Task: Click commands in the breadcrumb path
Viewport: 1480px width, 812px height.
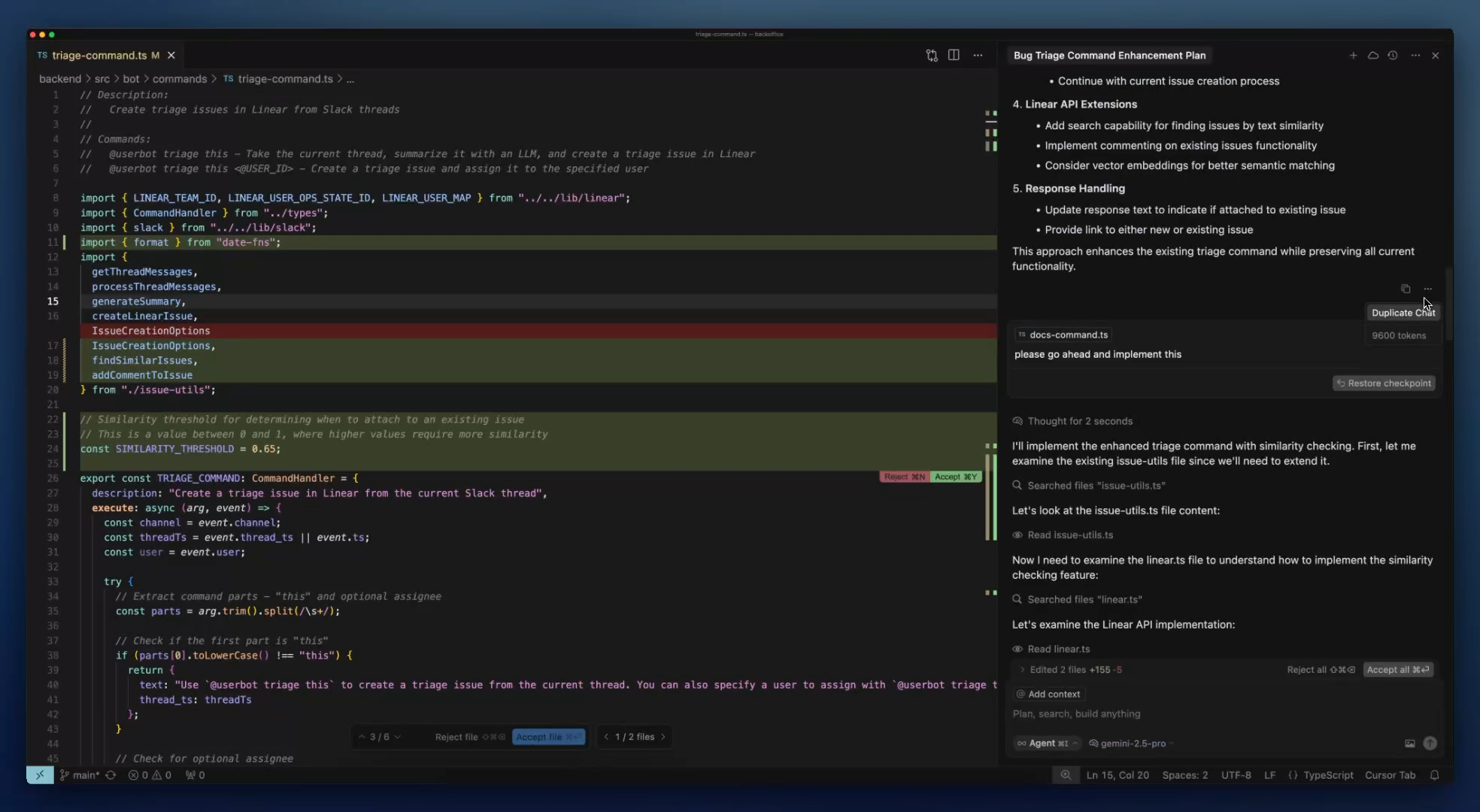Action: click(180, 79)
